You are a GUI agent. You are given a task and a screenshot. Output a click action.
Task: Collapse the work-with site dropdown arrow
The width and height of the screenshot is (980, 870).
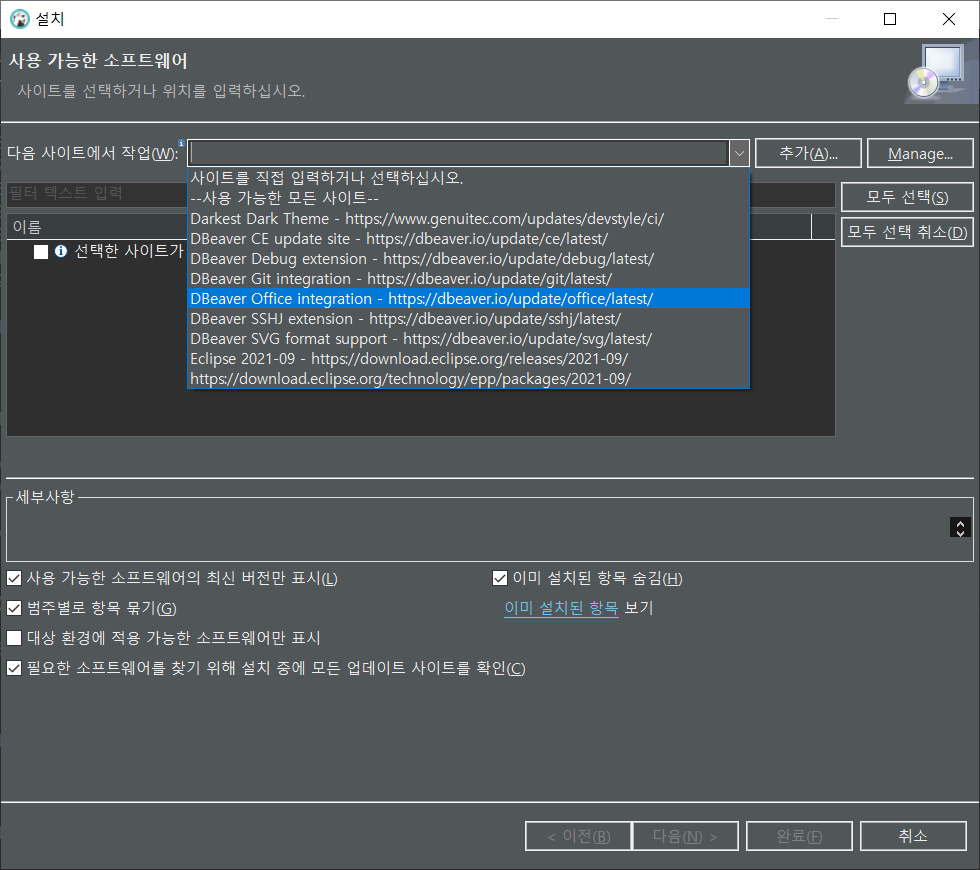click(x=739, y=153)
